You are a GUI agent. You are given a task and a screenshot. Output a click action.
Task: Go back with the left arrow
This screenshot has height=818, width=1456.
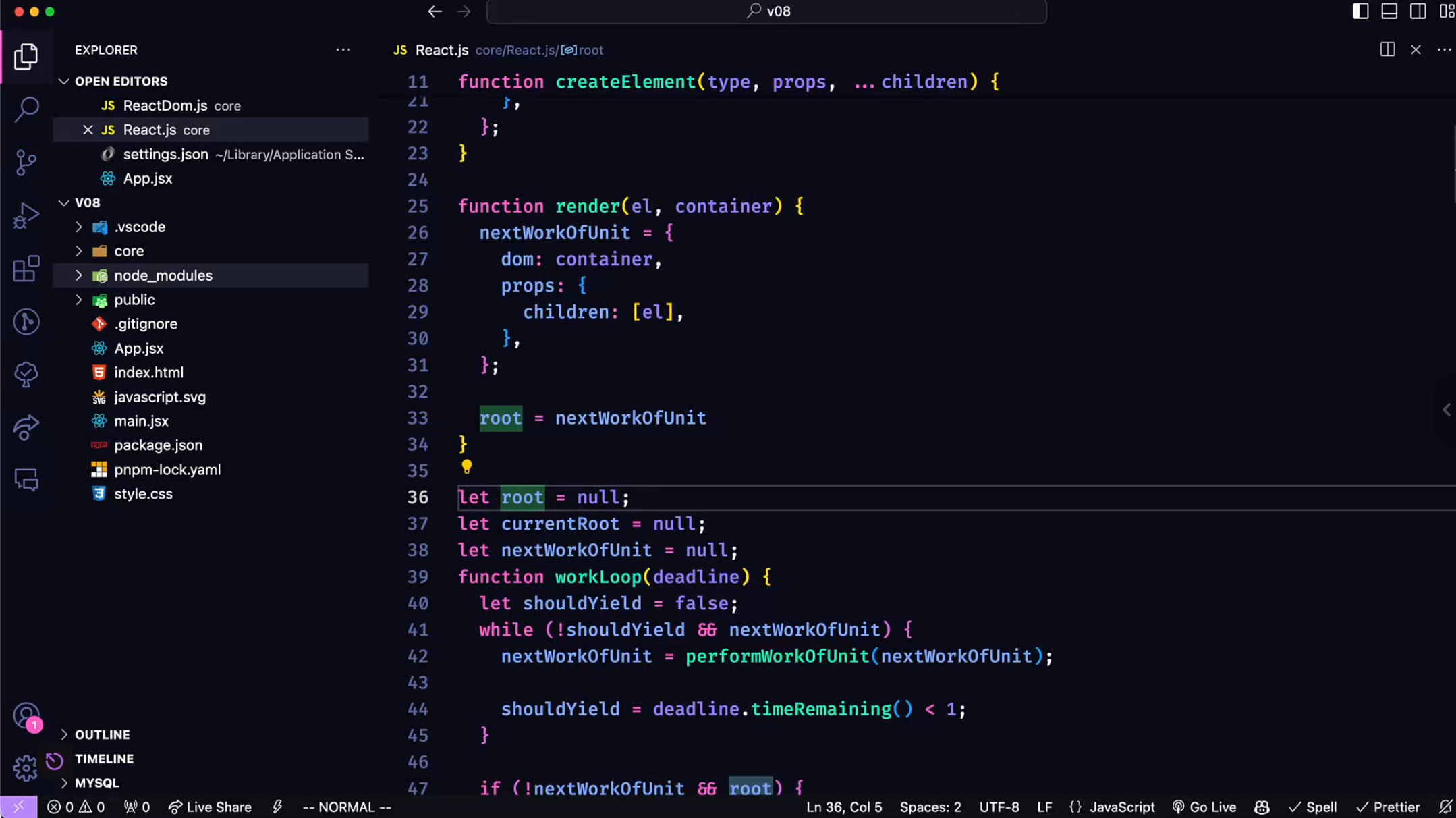click(435, 11)
